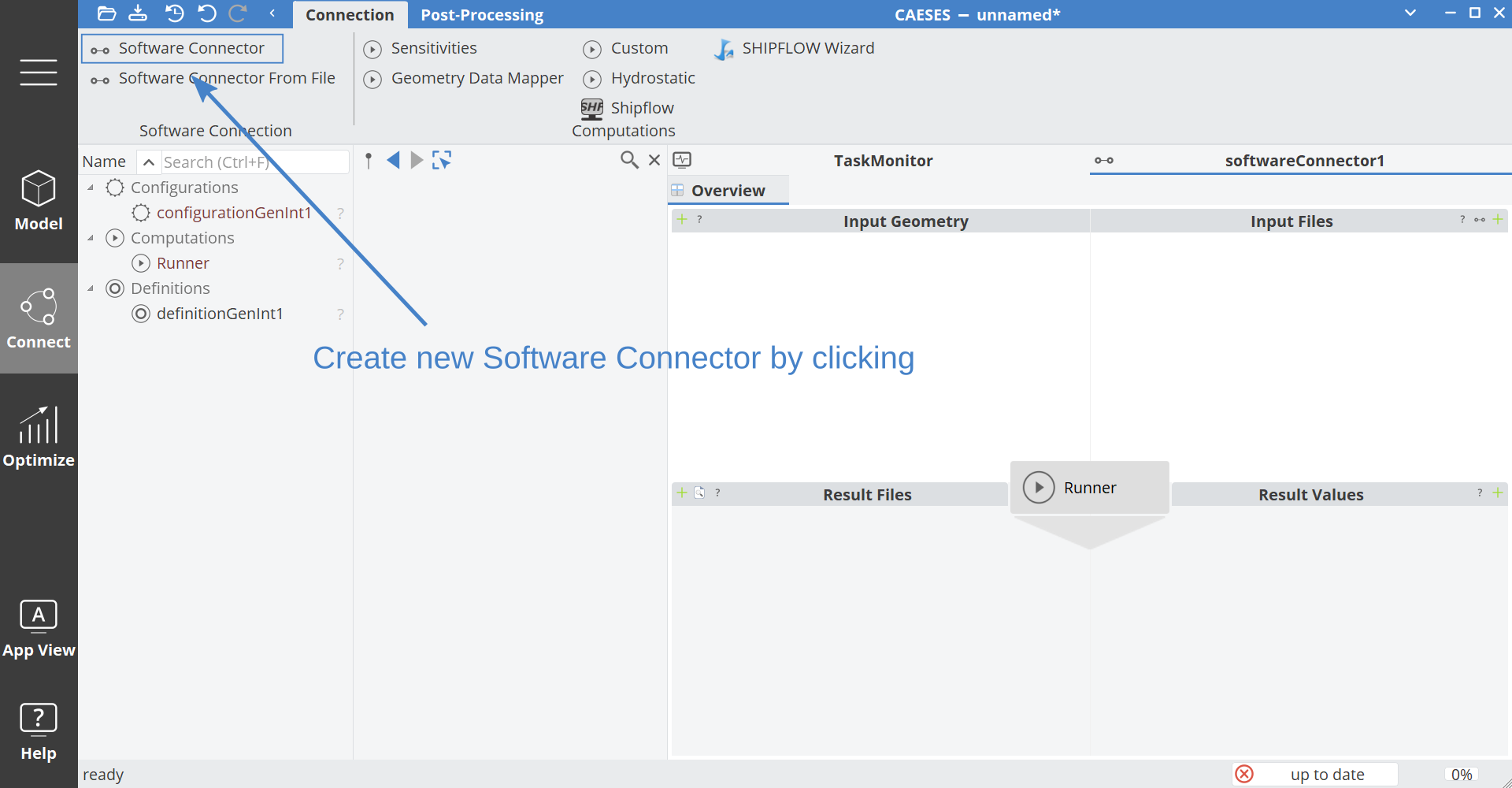Add an Input Geometry with plus icon

coord(682,220)
